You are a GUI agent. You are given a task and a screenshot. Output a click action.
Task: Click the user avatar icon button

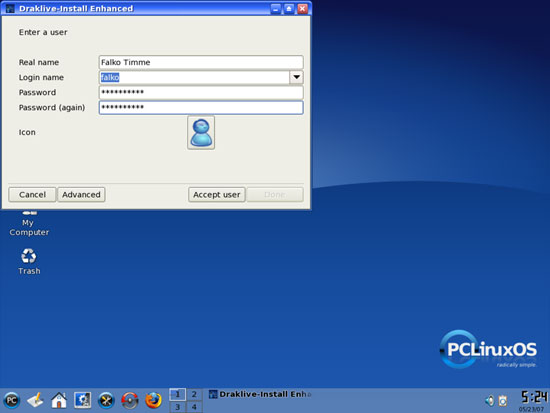(201, 133)
